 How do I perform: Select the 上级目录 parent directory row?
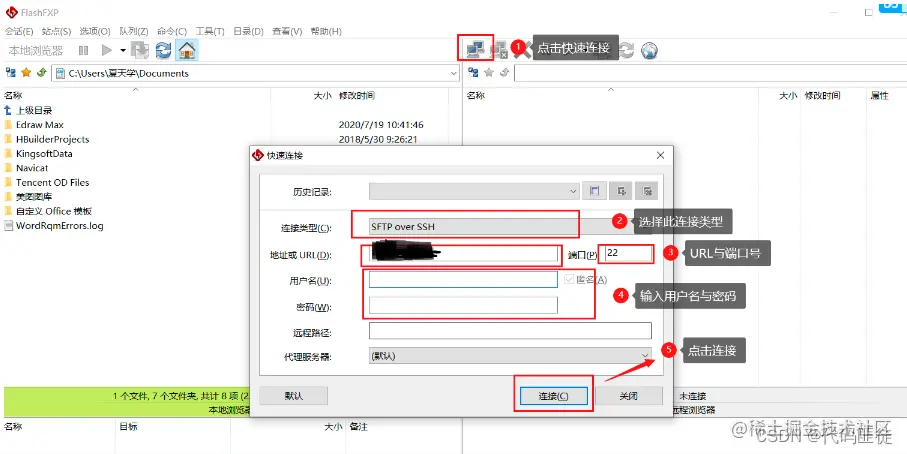click(34, 110)
